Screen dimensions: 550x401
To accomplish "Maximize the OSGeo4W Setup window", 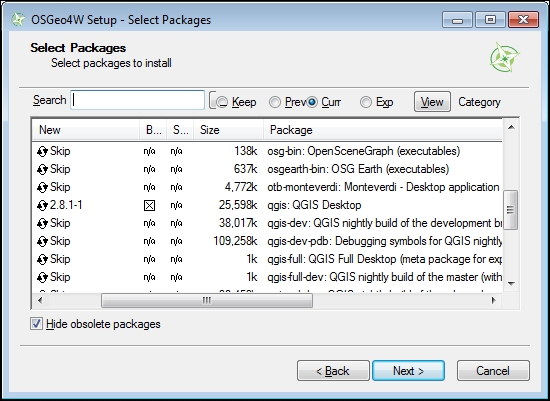I will [x=490, y=20].
